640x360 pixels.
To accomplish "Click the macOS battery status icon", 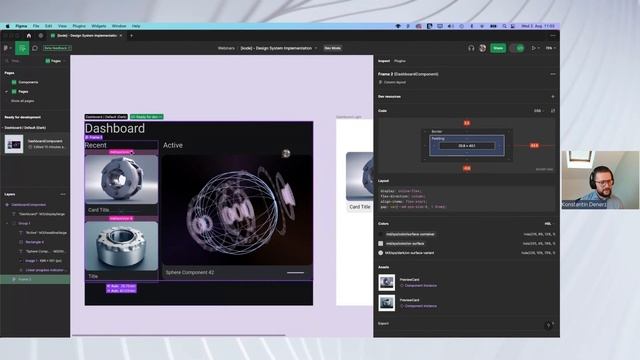I will [x=493, y=26].
